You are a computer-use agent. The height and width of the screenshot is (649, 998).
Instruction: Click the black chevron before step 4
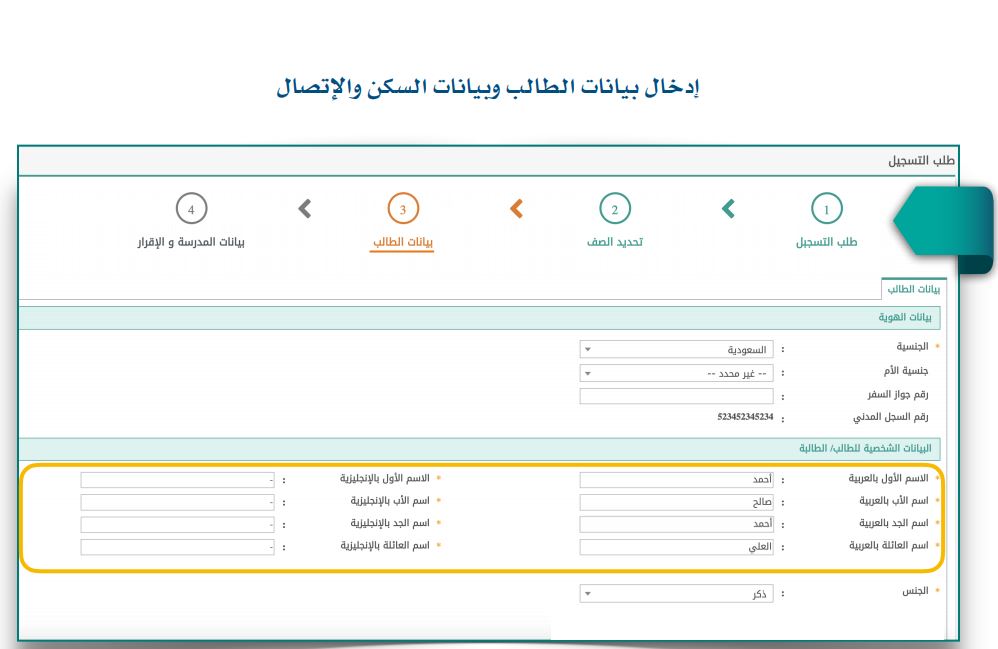point(305,208)
